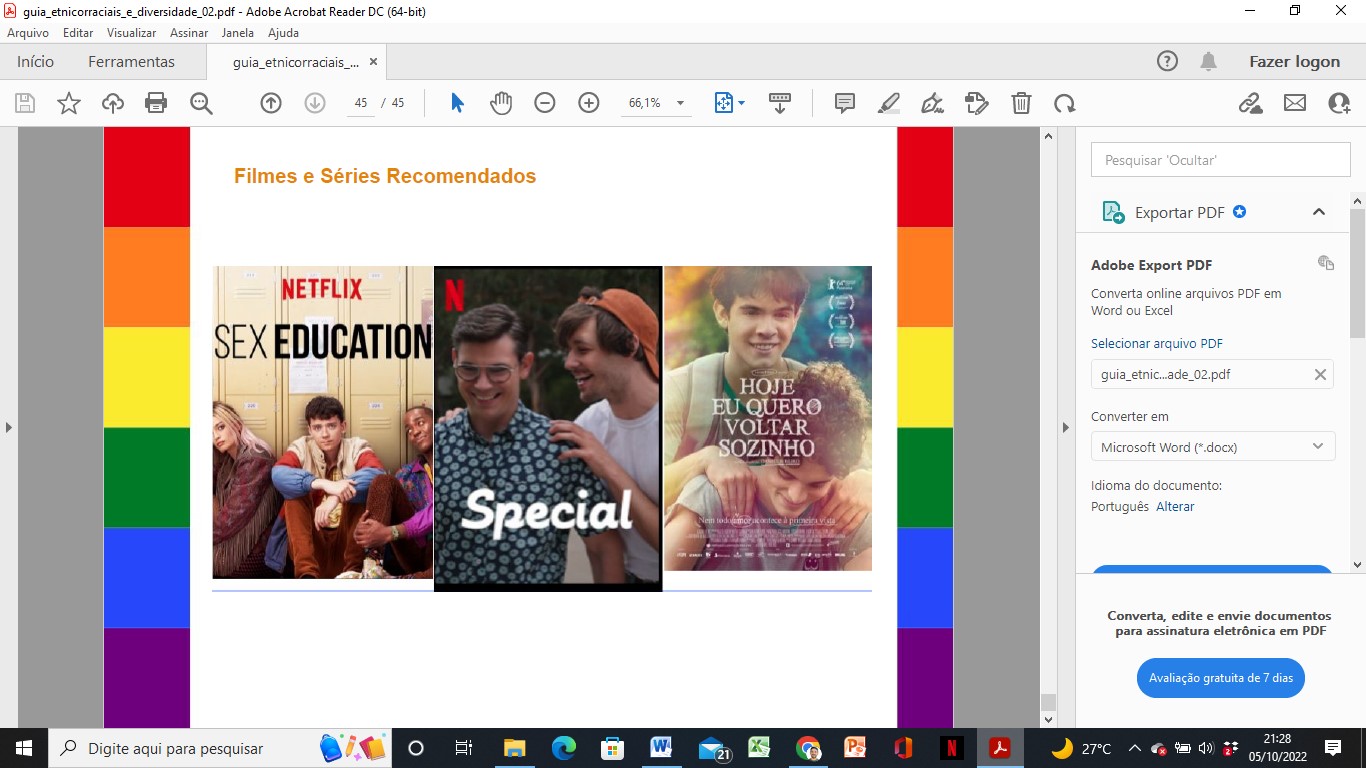This screenshot has width=1366, height=768.
Task: Rotate the page clockwise
Action: 1065,103
